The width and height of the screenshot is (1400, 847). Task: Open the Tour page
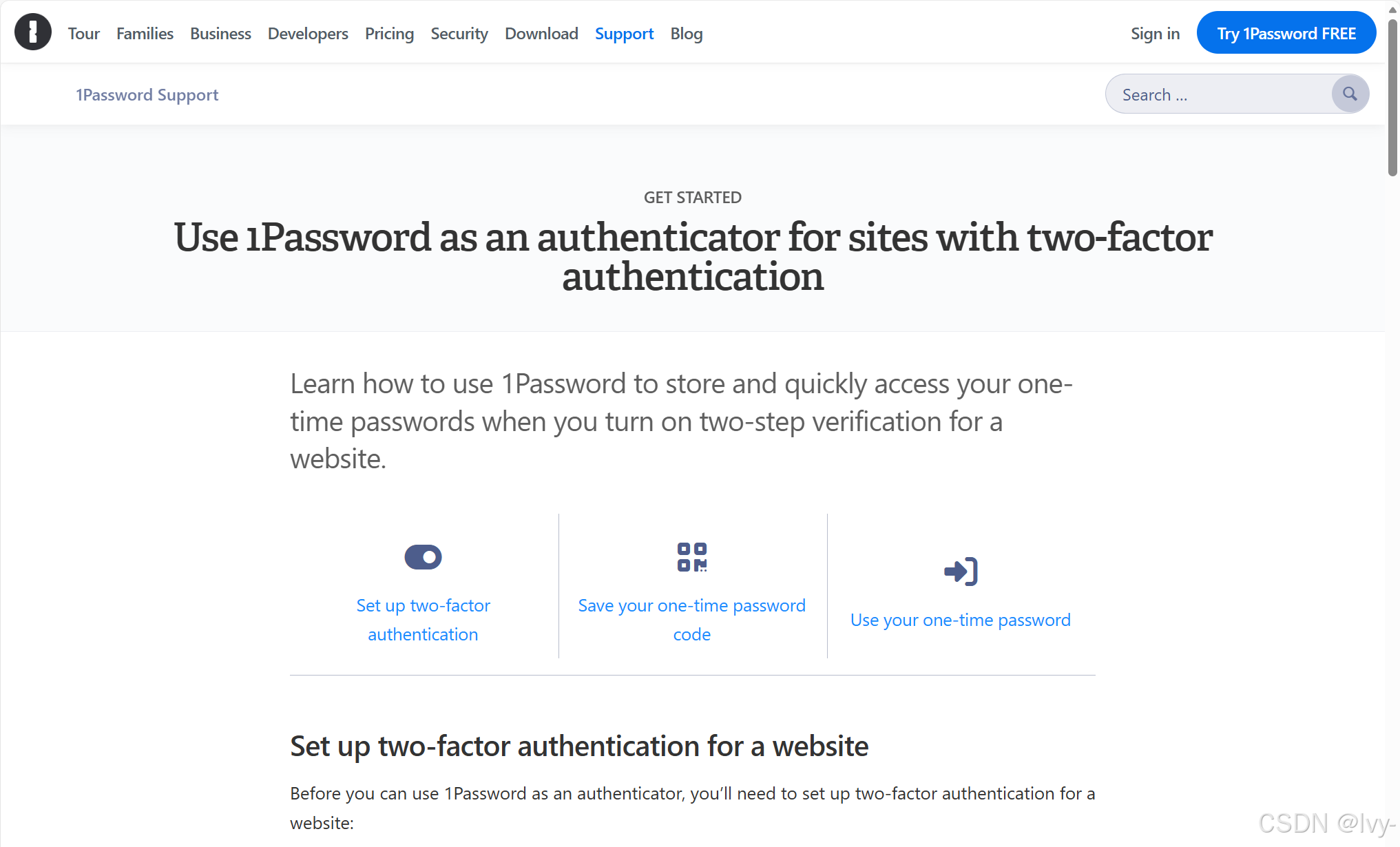pyautogui.click(x=83, y=33)
